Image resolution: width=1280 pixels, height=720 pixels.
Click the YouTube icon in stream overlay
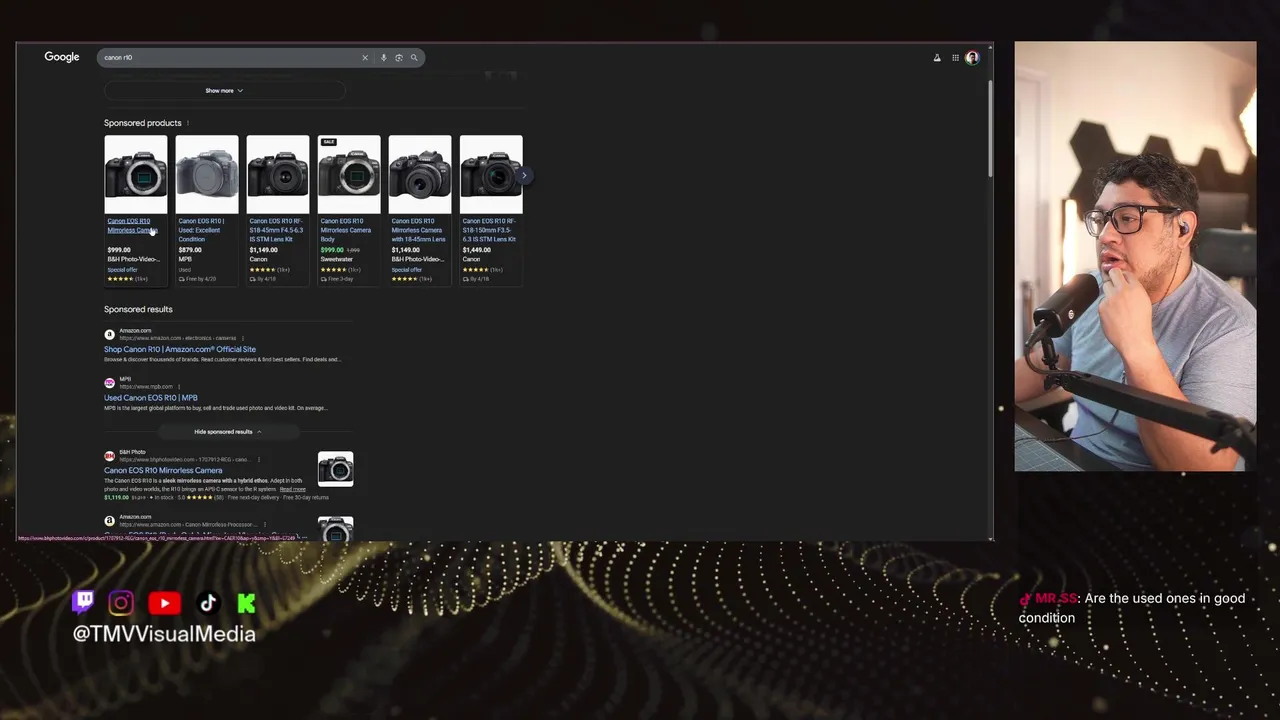point(165,603)
